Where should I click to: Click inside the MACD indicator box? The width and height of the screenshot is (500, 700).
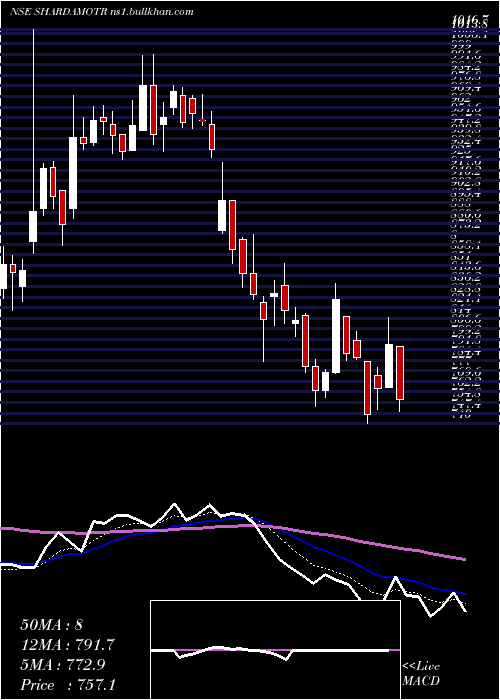click(275, 650)
